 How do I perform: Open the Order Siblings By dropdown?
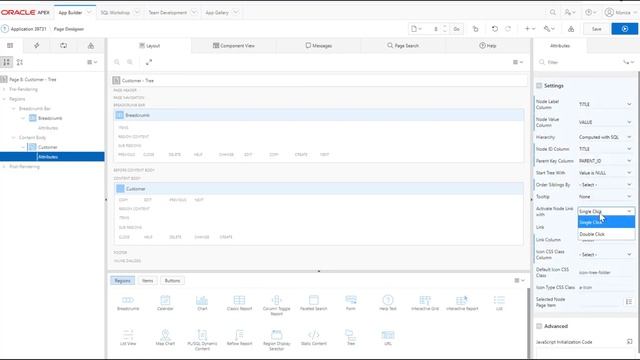pos(605,185)
